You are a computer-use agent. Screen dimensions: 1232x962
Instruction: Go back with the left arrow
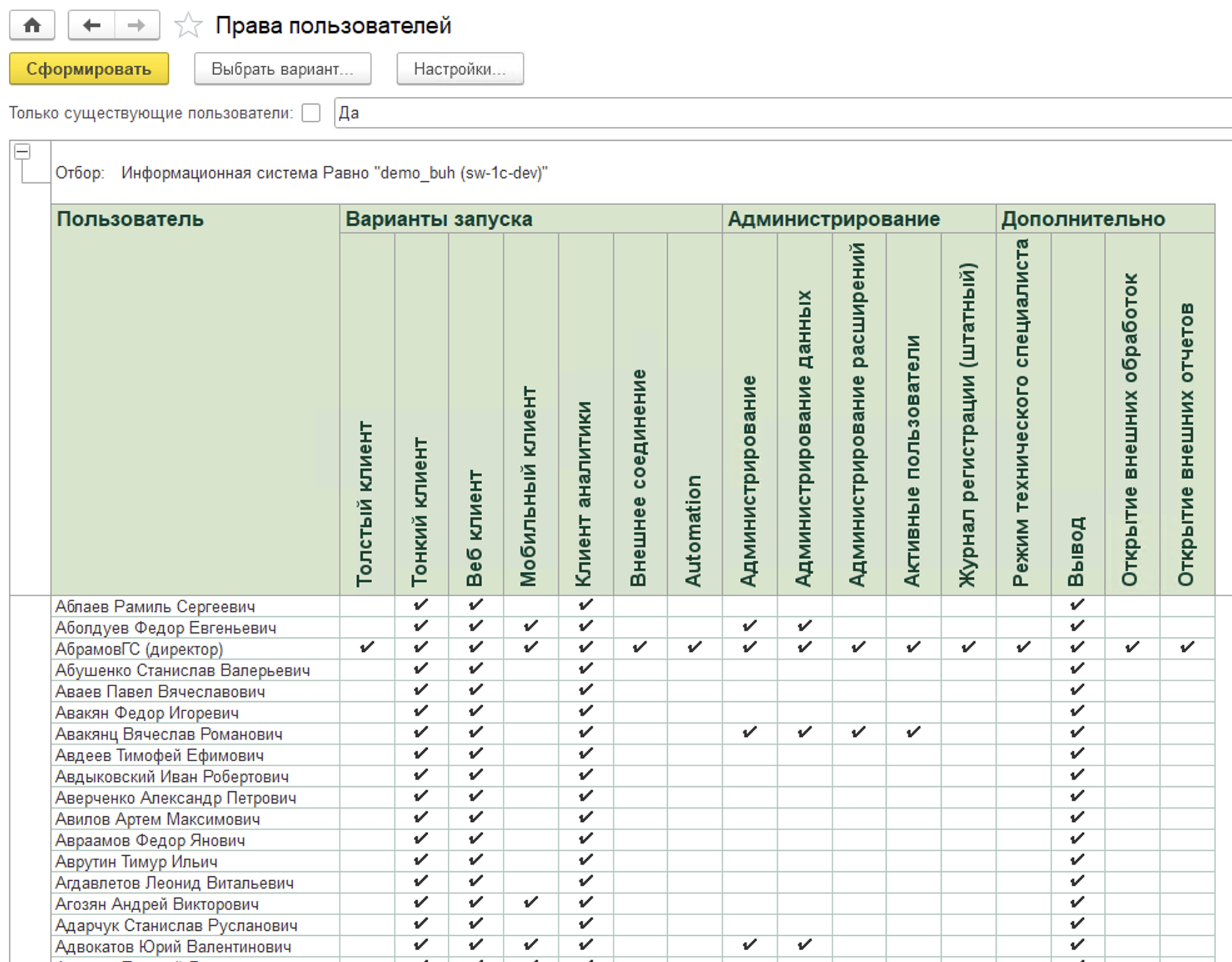click(91, 26)
